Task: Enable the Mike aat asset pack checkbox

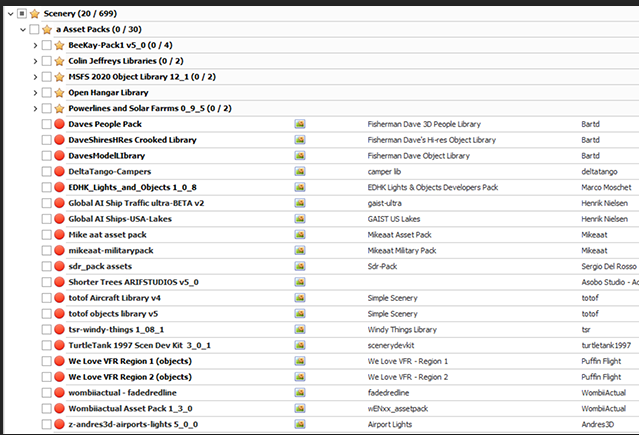Action: tap(47, 235)
